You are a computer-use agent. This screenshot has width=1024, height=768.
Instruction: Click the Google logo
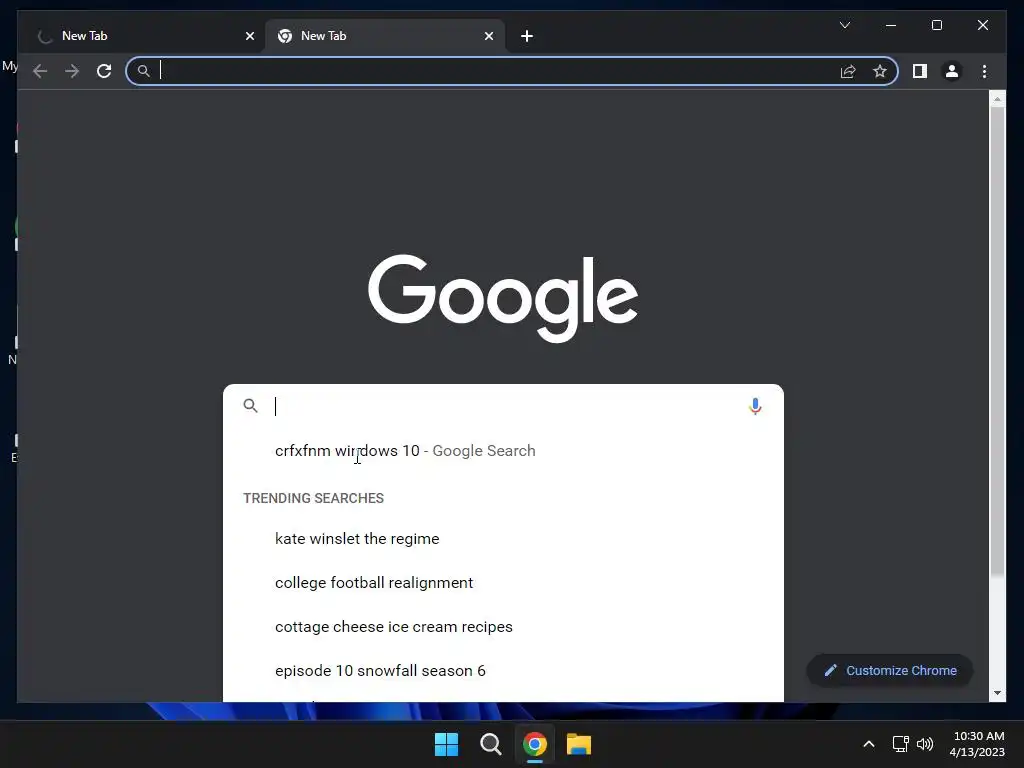[503, 298]
